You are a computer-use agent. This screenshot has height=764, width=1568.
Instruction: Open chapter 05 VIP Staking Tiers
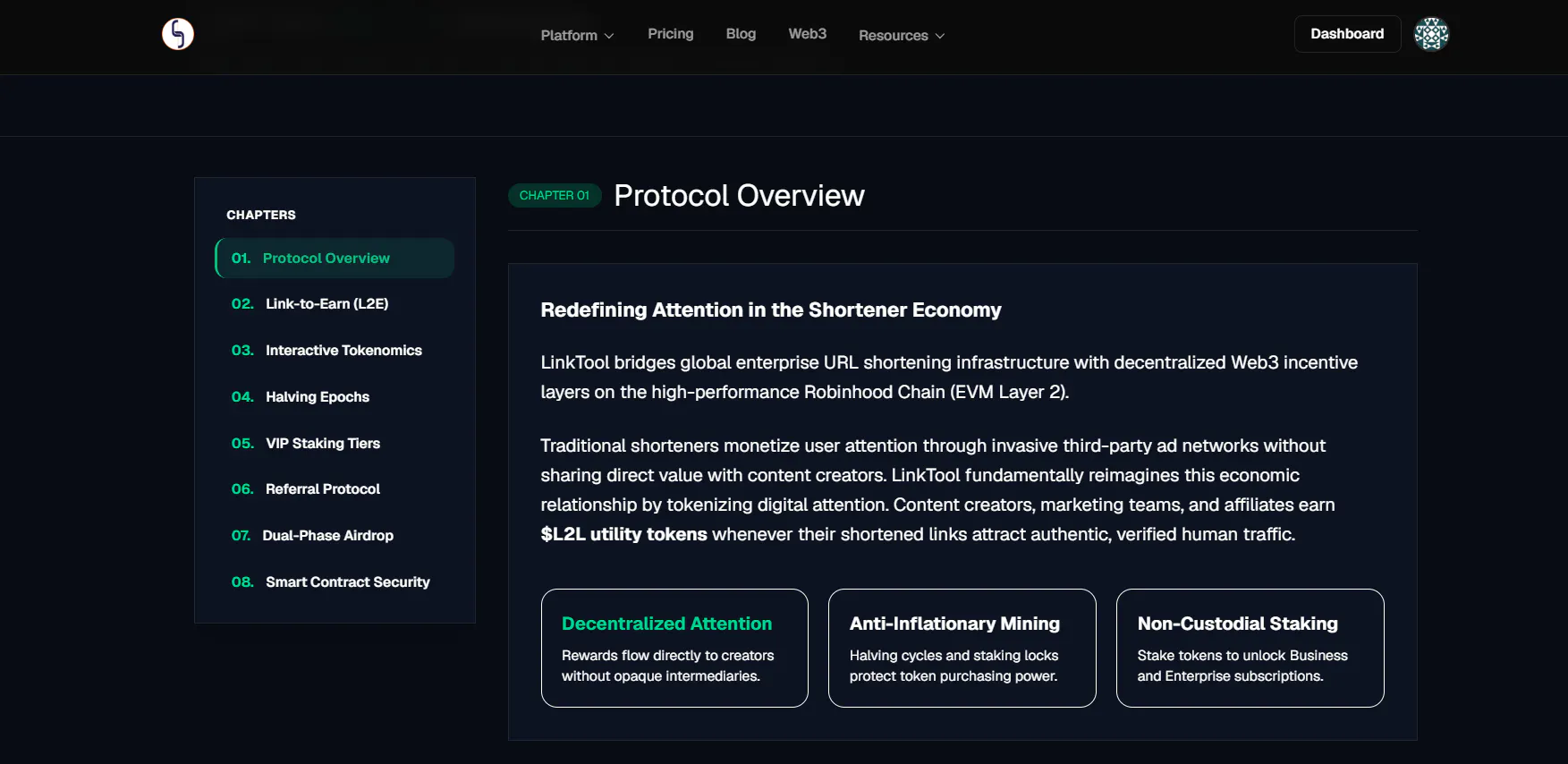pyautogui.click(x=335, y=443)
